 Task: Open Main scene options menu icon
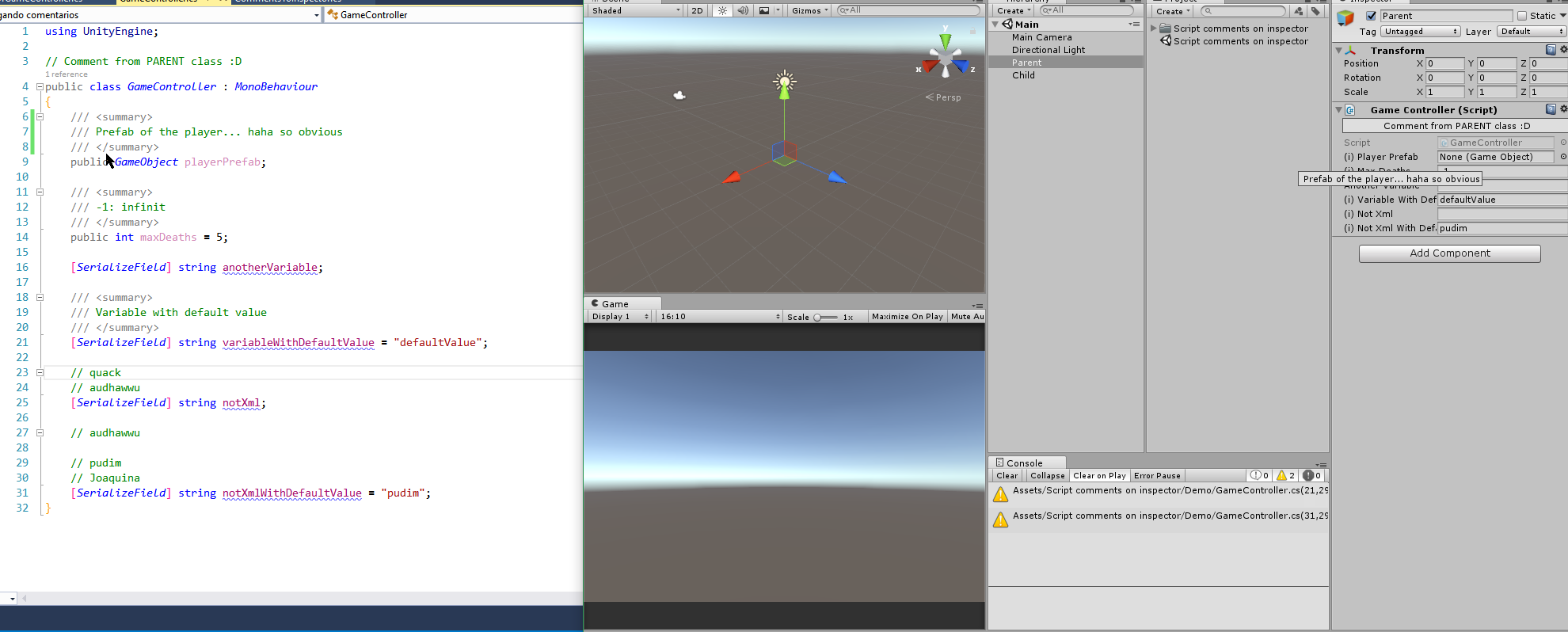tap(1134, 25)
